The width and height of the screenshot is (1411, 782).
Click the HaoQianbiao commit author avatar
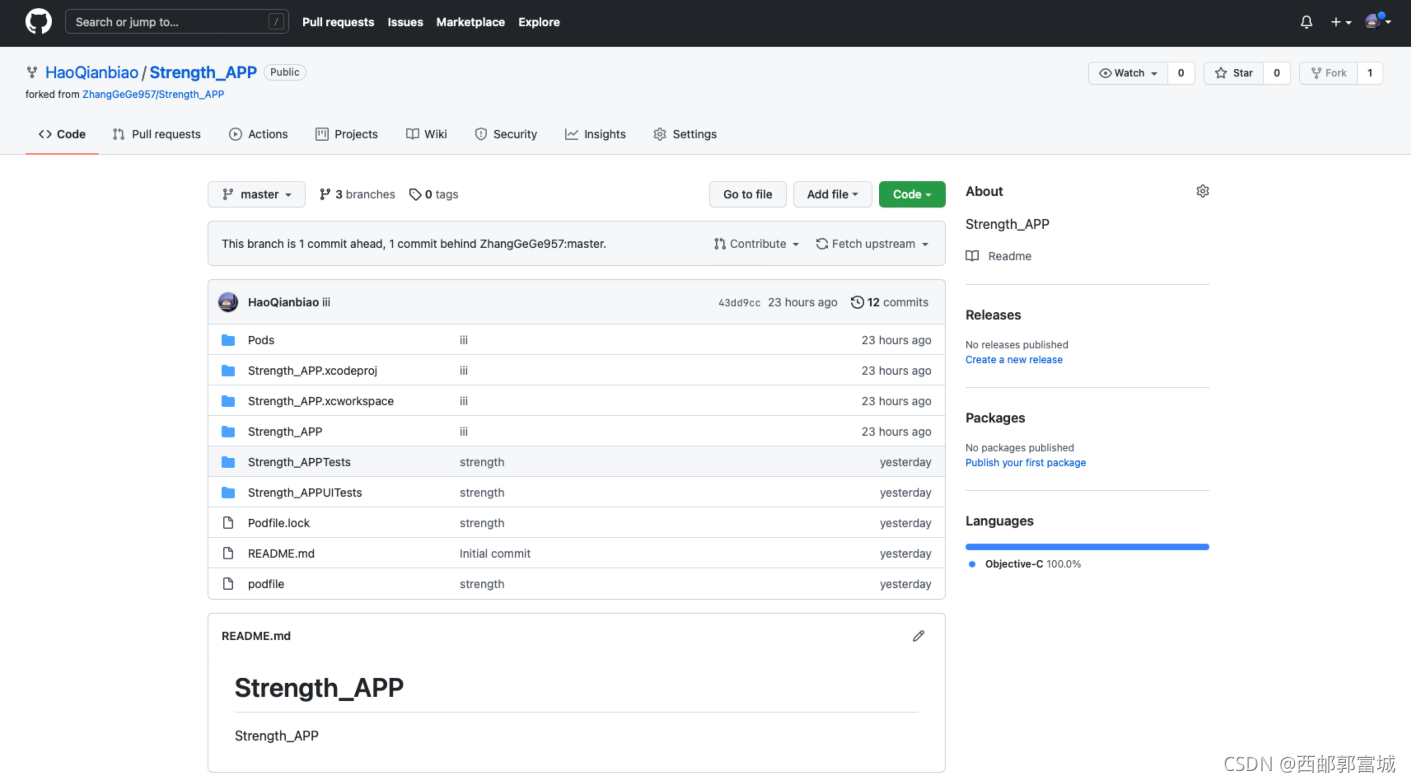(x=228, y=302)
